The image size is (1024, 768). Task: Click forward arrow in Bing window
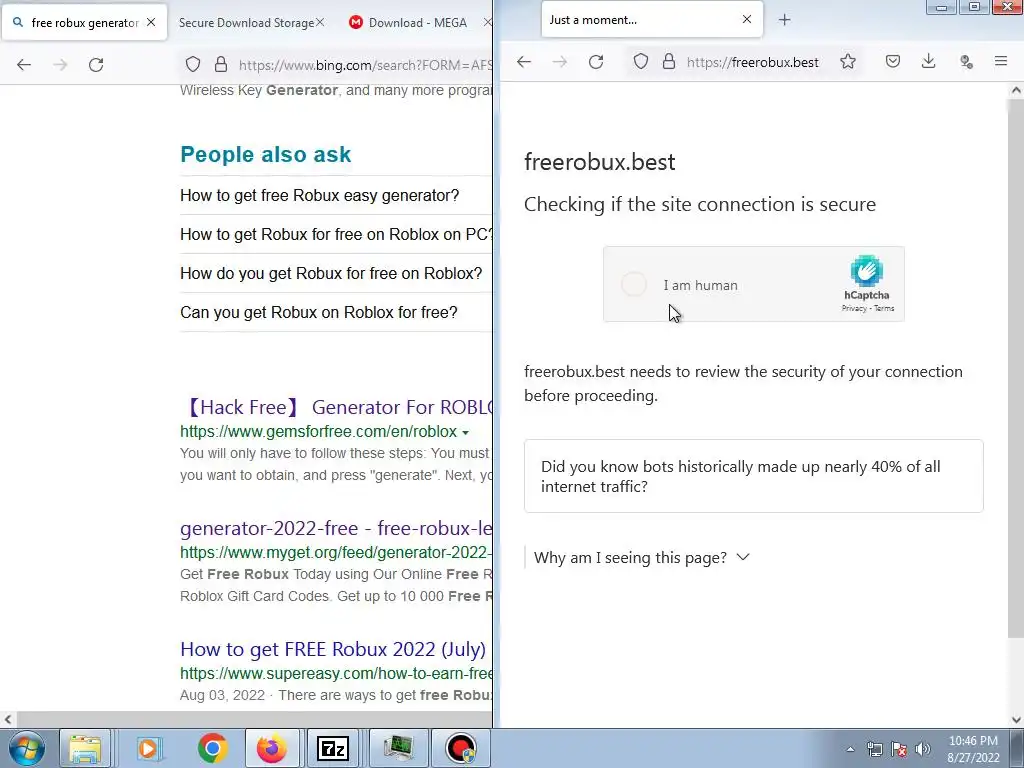pyautogui.click(x=60, y=65)
